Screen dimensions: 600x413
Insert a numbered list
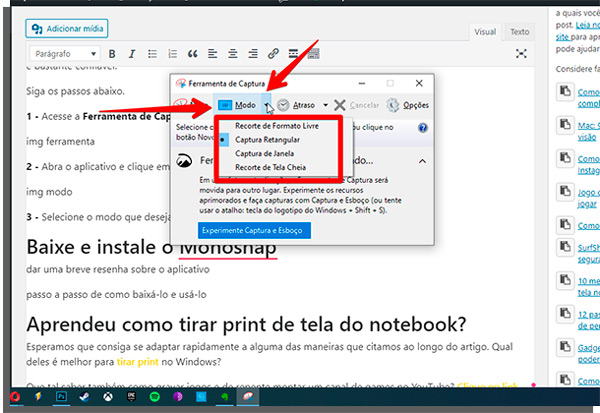pos(173,54)
